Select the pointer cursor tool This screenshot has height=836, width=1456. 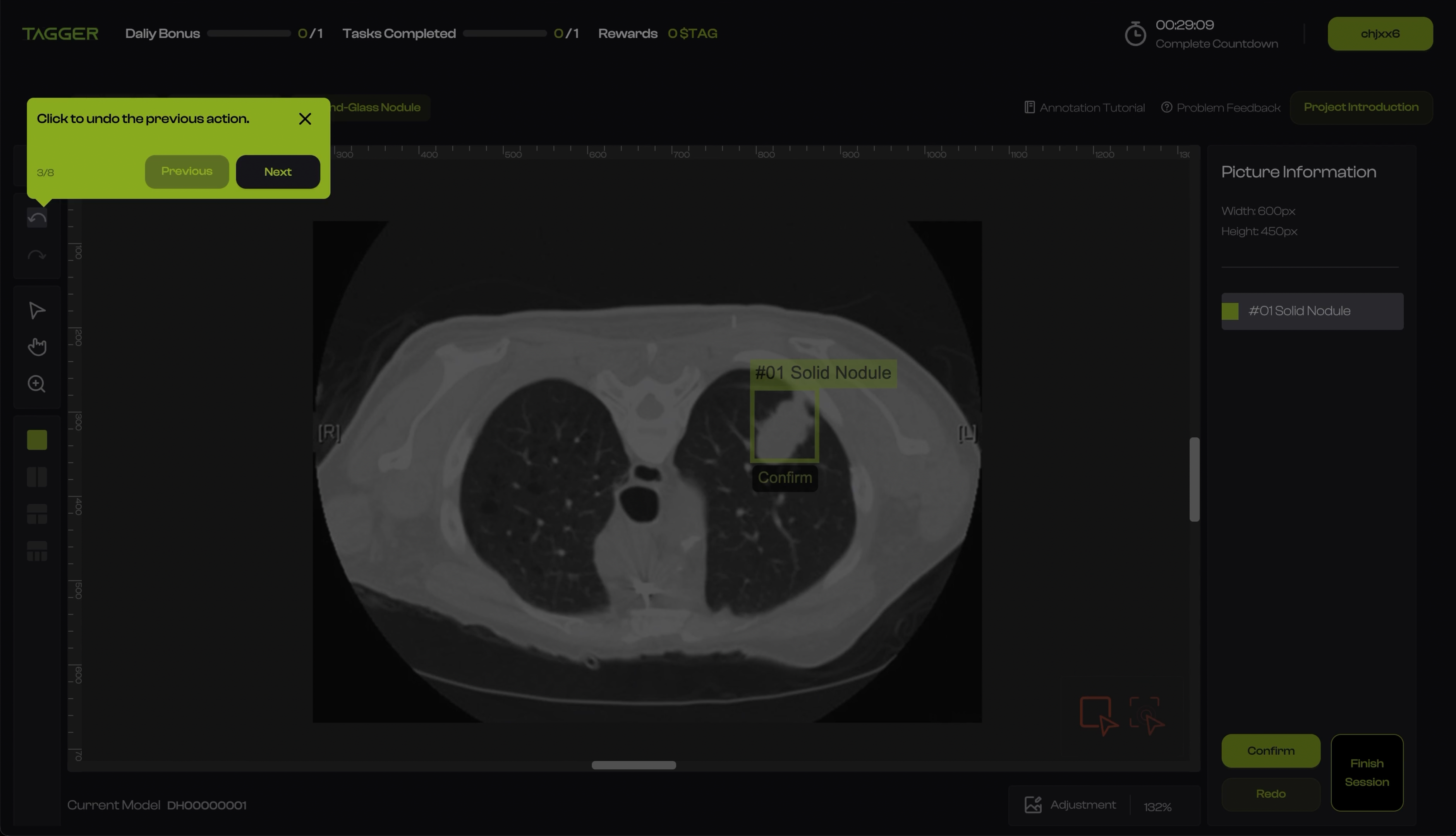click(37, 310)
